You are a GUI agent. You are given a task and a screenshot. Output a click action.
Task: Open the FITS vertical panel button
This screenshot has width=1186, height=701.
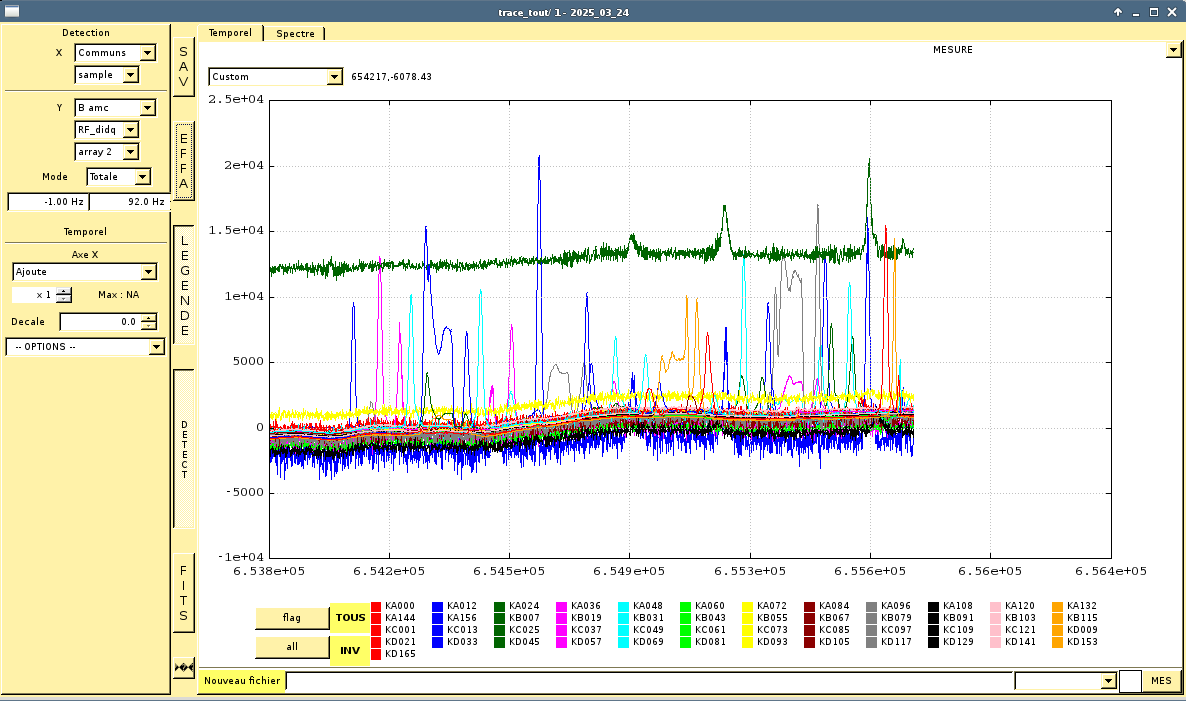183,594
